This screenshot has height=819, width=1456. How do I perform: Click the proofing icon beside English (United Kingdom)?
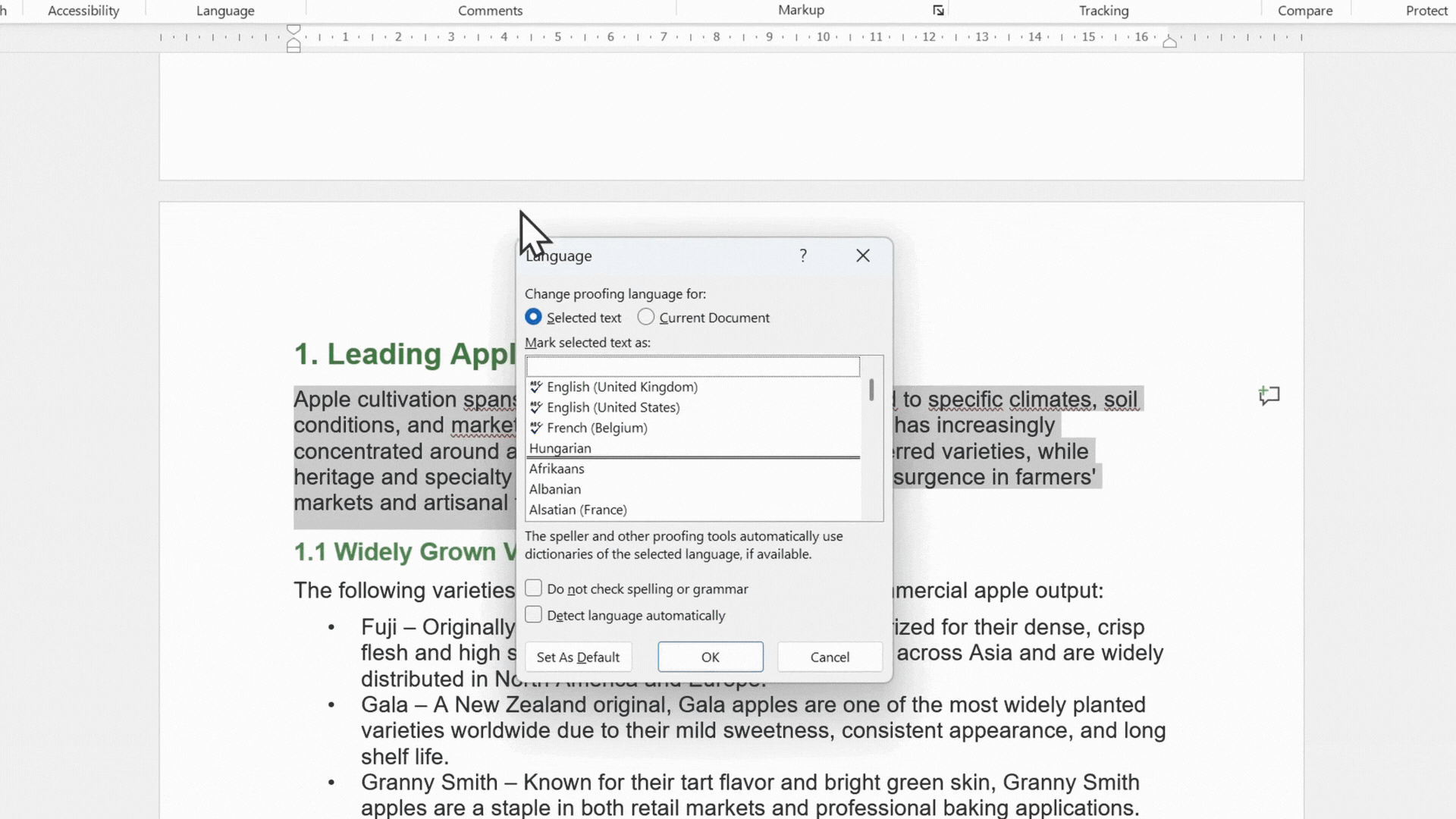[x=536, y=387]
